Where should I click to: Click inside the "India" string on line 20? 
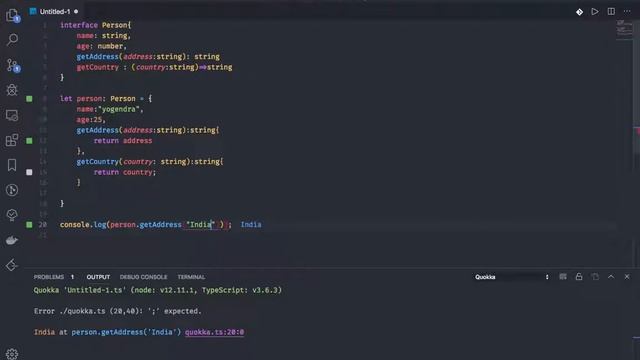[x=200, y=224]
